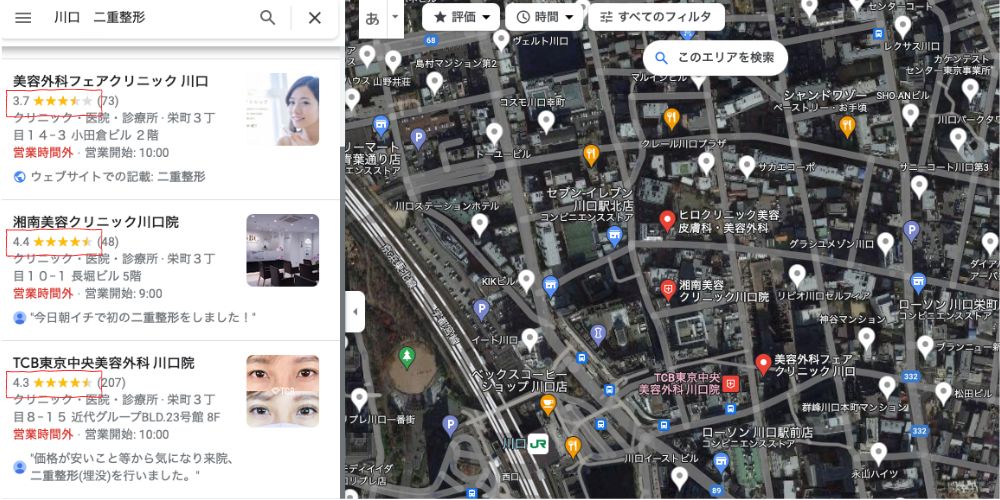Click the TCB eyes photo thumbnail
This screenshot has width=1000, height=500.
point(283,391)
